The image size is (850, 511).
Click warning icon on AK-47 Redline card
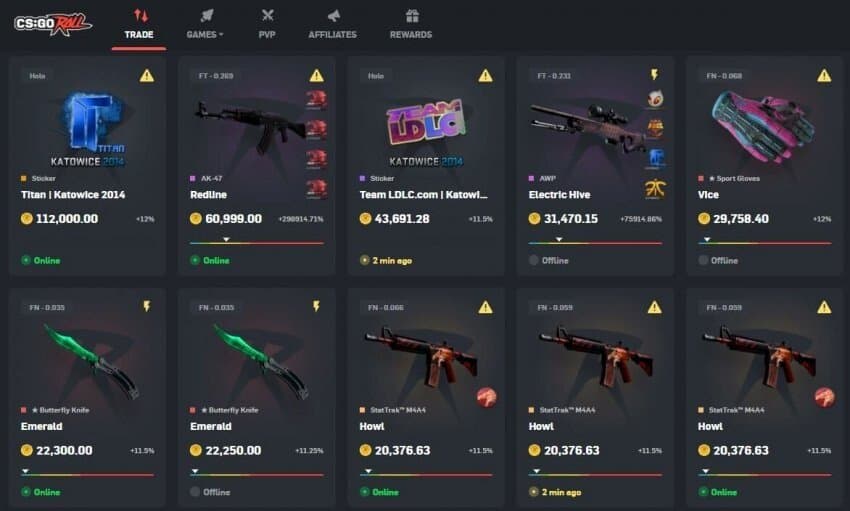point(317,75)
